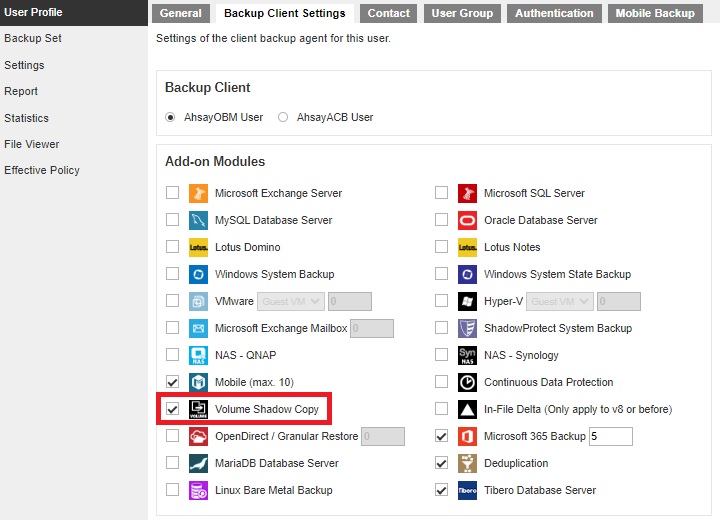Disable the Deduplication checkbox

[442, 463]
